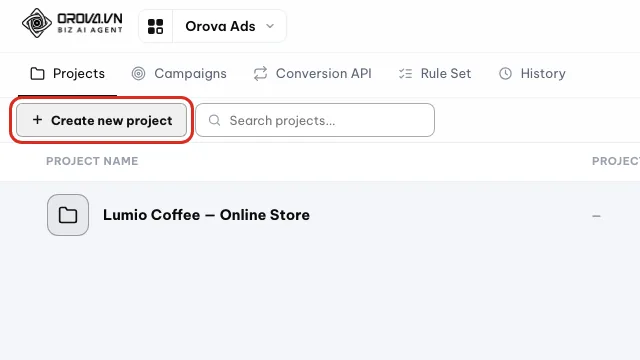Click the Orova.vn logo
This screenshot has height=360, width=640.
coord(72,24)
